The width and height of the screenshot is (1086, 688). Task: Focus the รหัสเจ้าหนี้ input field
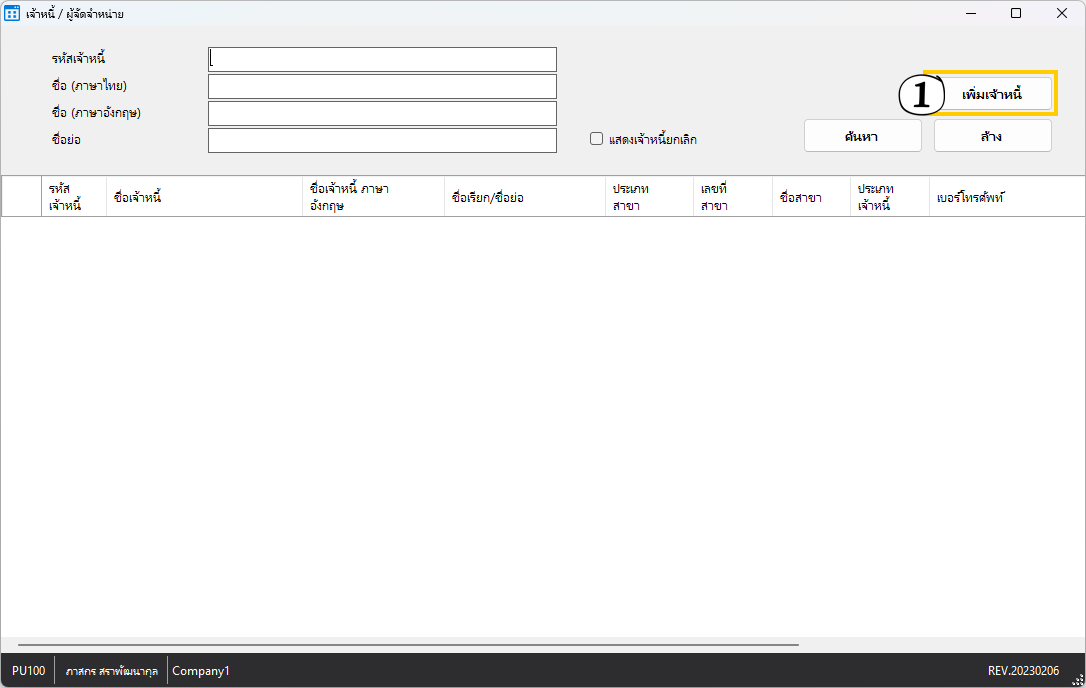(382, 60)
